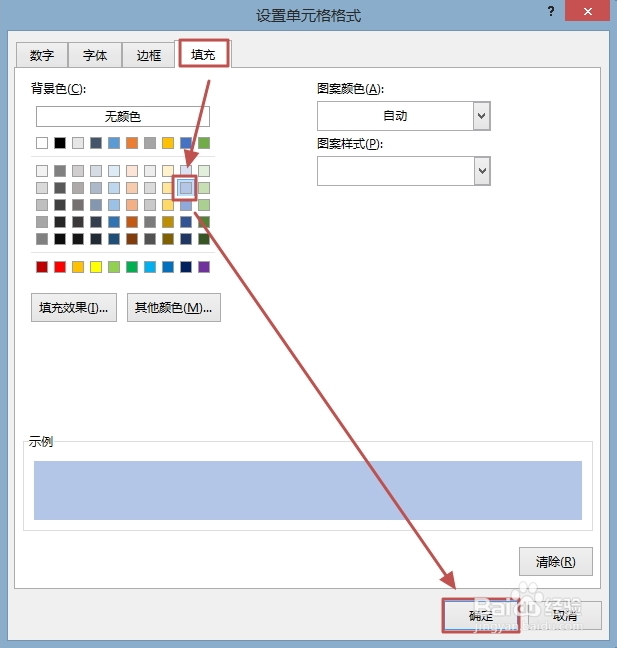Image resolution: width=617 pixels, height=648 pixels.
Task: Pick white swatch in top theme row
Action: 42,143
